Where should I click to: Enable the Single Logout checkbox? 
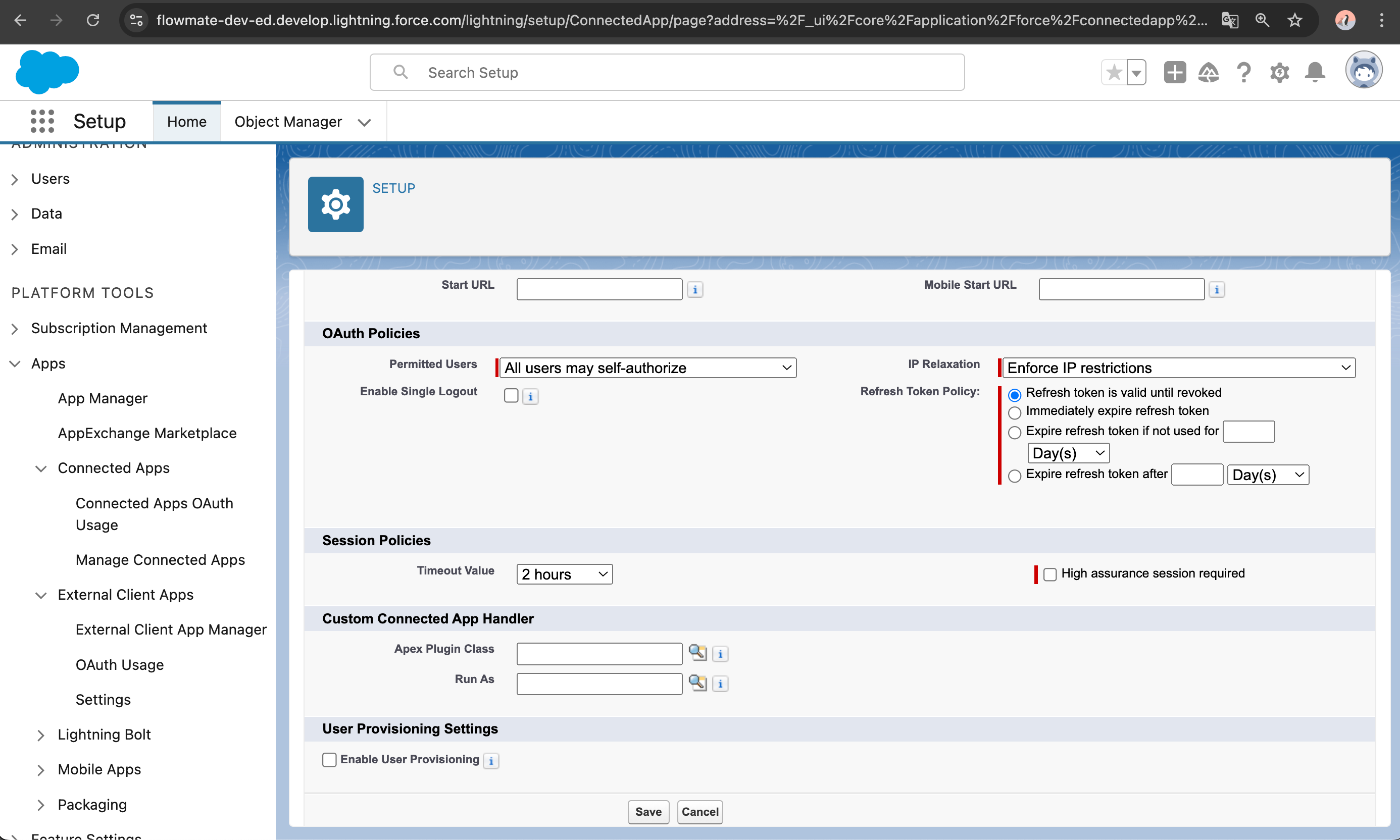point(511,395)
